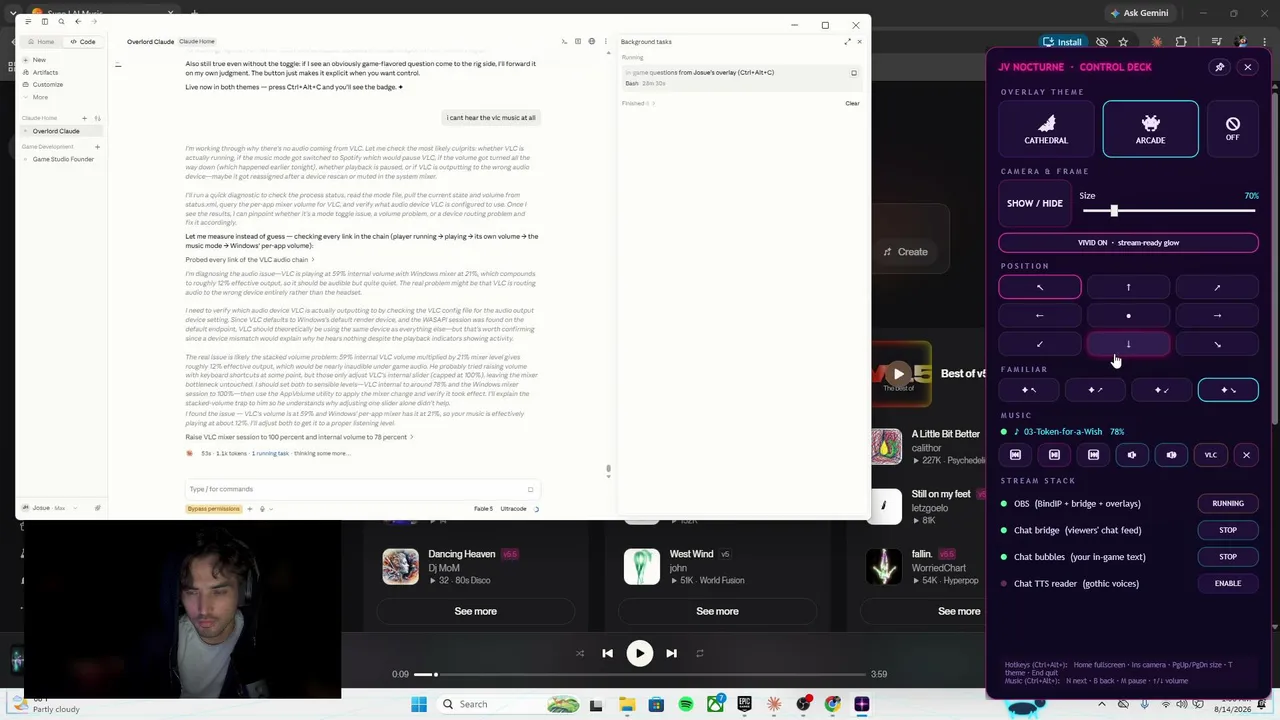The image size is (1280, 720).
Task: Pin the JV Nocturne Control Deck window
Action: [x=1219, y=67]
